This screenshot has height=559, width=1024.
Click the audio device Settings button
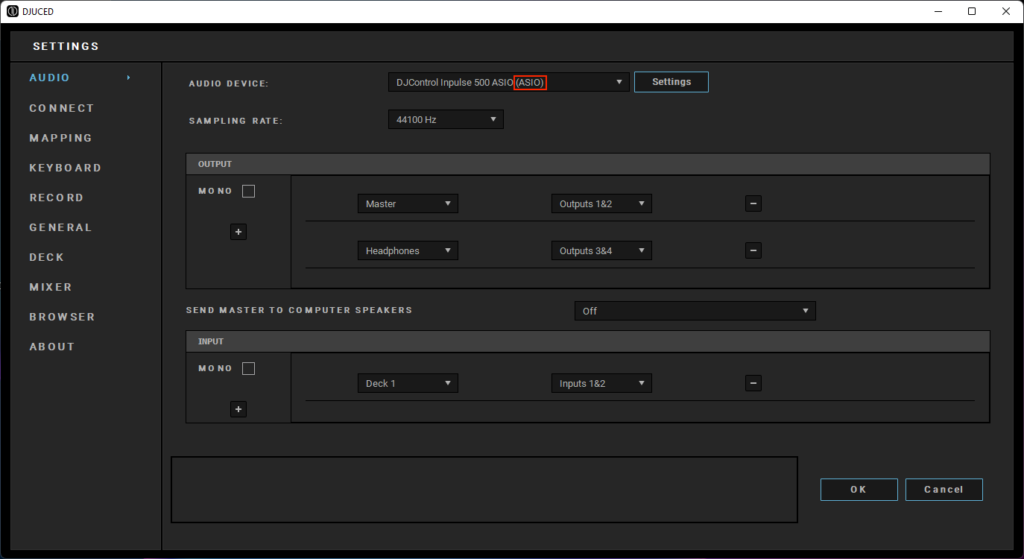[671, 82]
